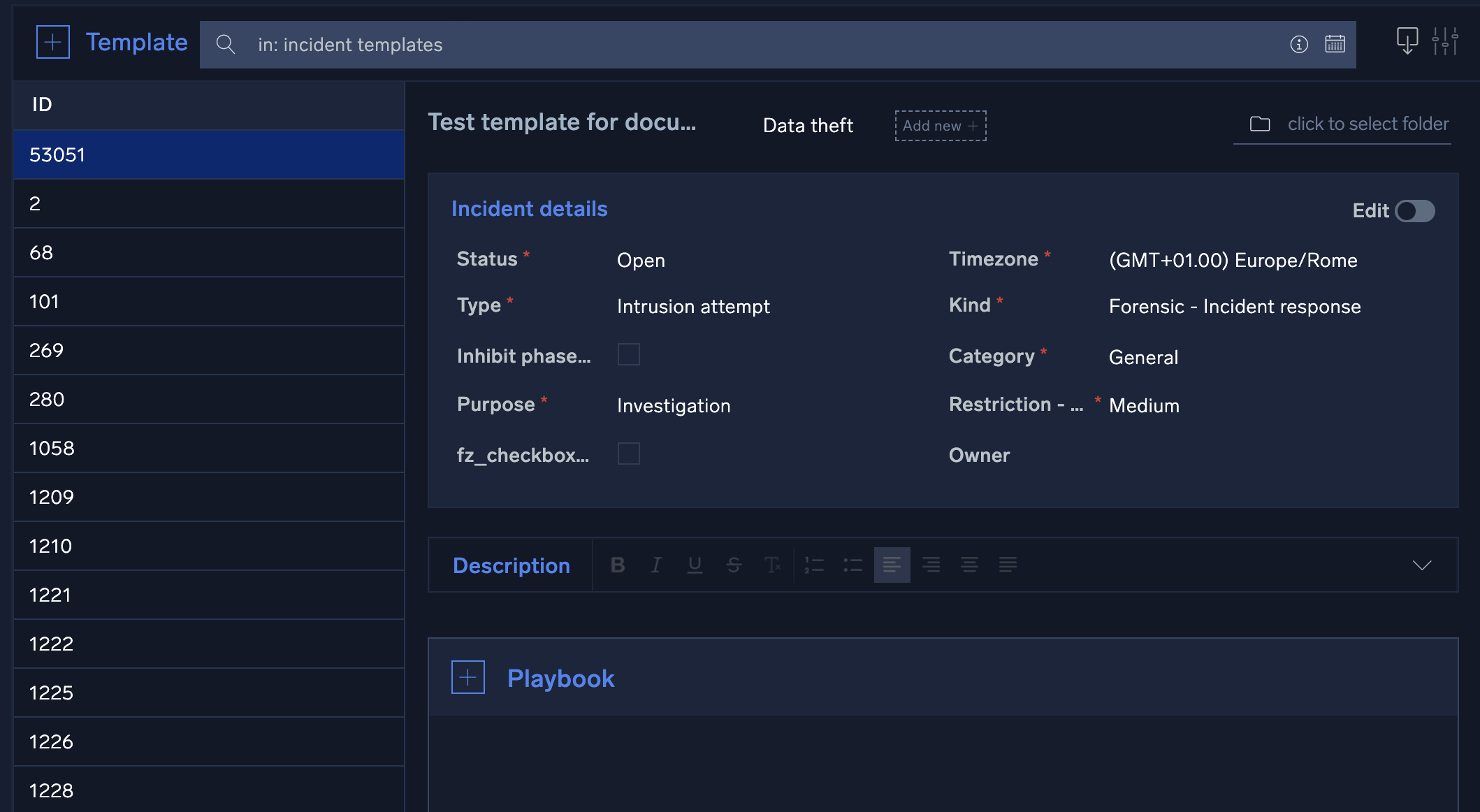This screenshot has width=1480, height=812.
Task: Expand the Playbook section
Action: coord(467,678)
